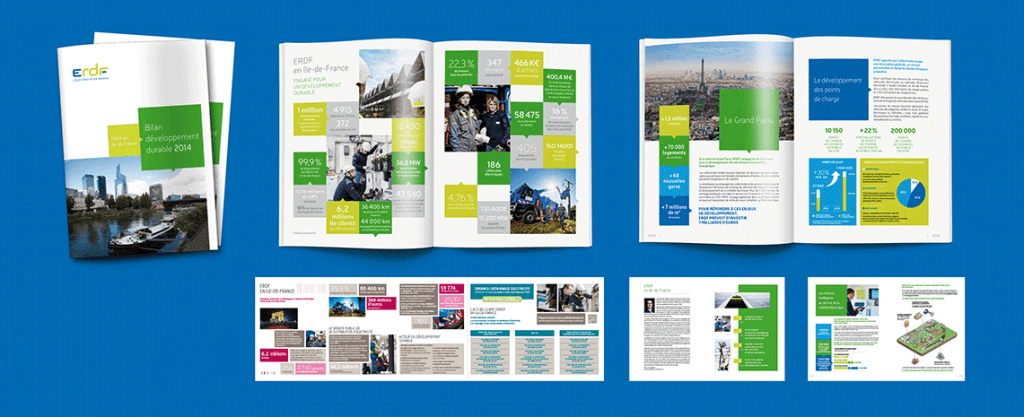Click the '16 %' grey tile
This screenshot has height=417, width=1024.
[558, 117]
